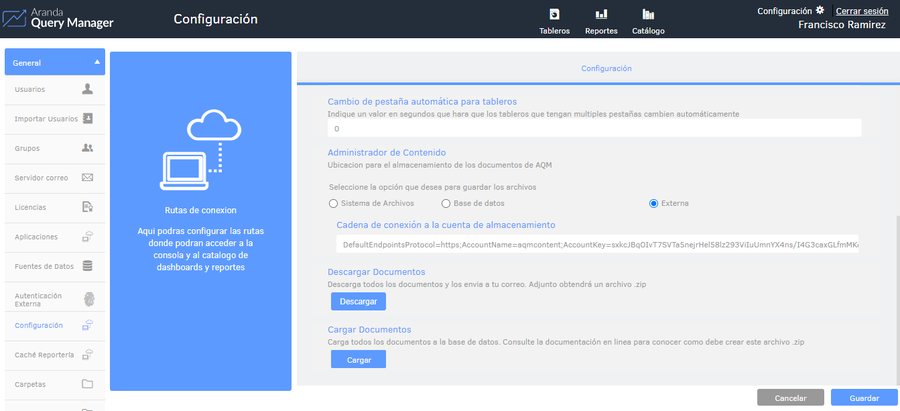This screenshot has height=411, width=900.
Task: Collapse the General sidebar section
Action: click(x=97, y=62)
